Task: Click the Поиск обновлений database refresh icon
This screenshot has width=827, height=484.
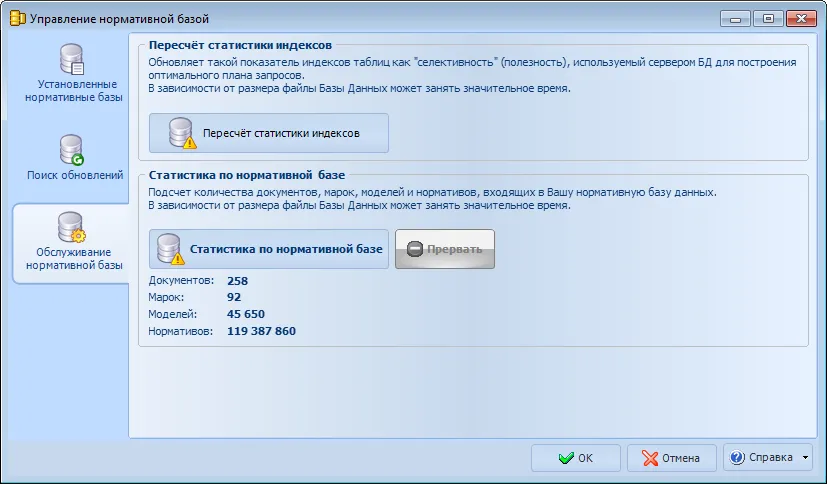Action: [72, 150]
